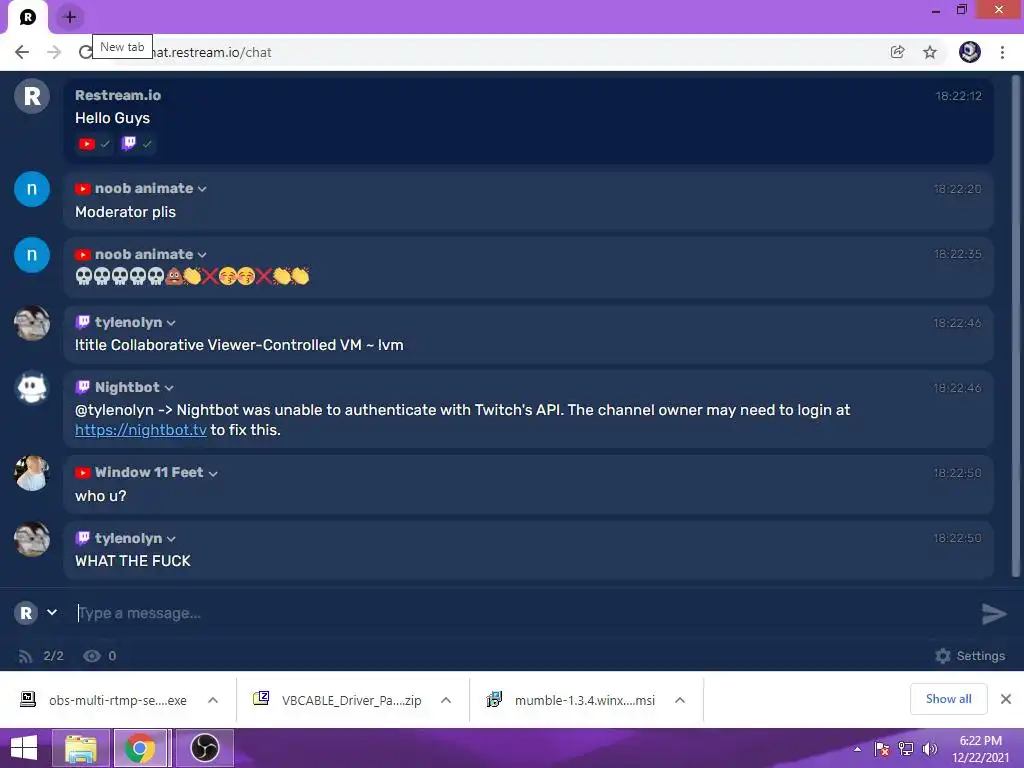Open the Chrome profile avatar
The image size is (1024, 768).
tap(970, 52)
